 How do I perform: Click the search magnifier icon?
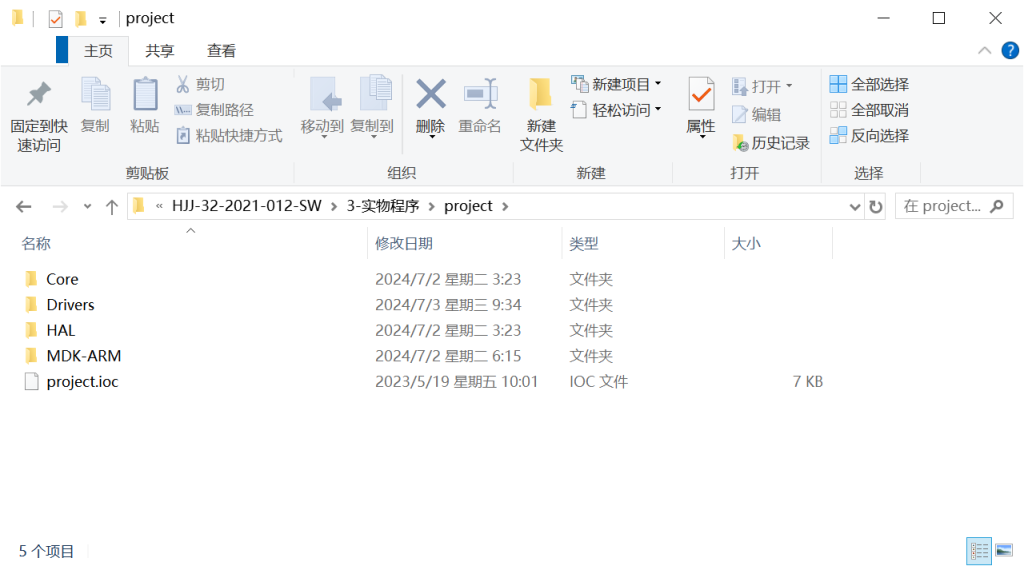[x=997, y=206]
